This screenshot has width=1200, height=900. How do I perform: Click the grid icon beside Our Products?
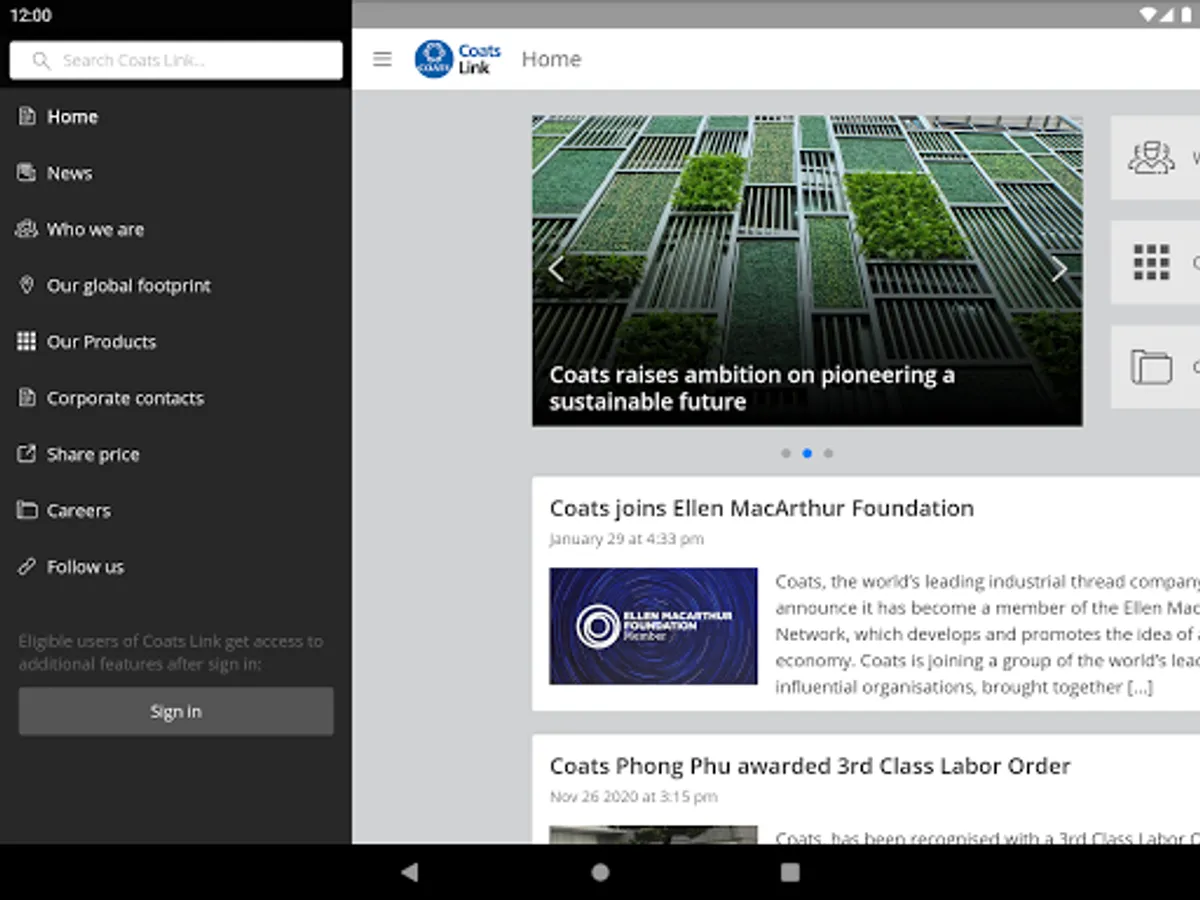[27, 341]
